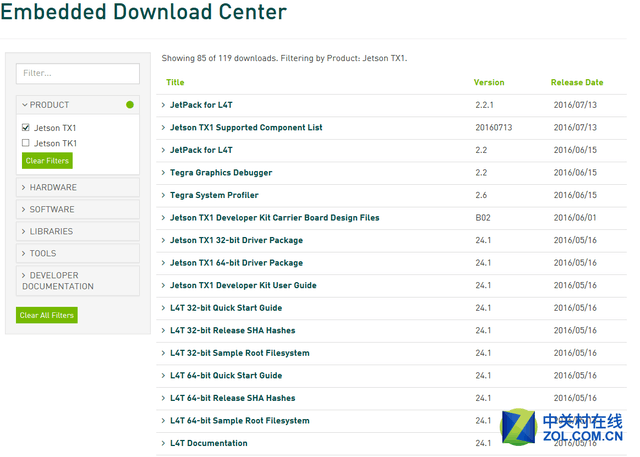
Task: Expand the LIBRARIES filter section
Action: [x=78, y=231]
